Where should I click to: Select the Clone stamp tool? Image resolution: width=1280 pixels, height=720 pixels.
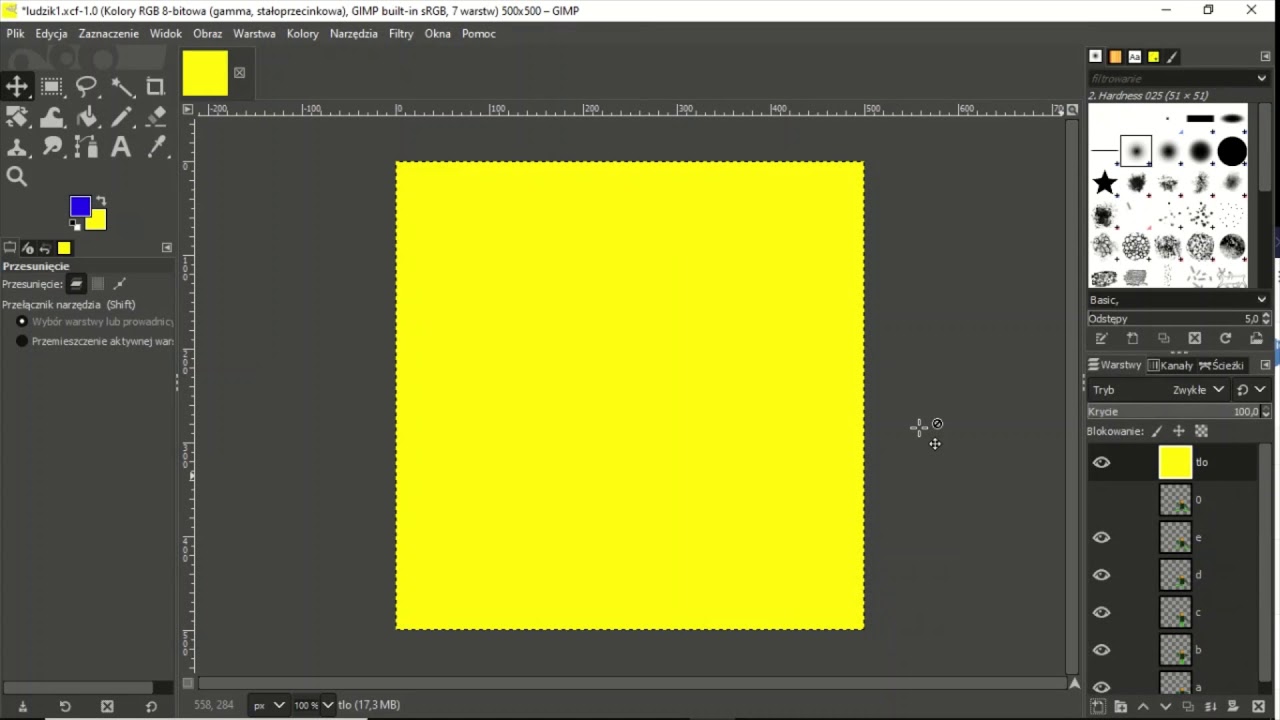coord(17,148)
